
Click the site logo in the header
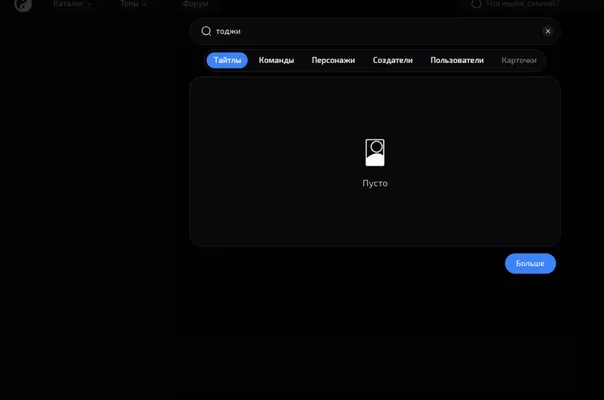[23, 5]
